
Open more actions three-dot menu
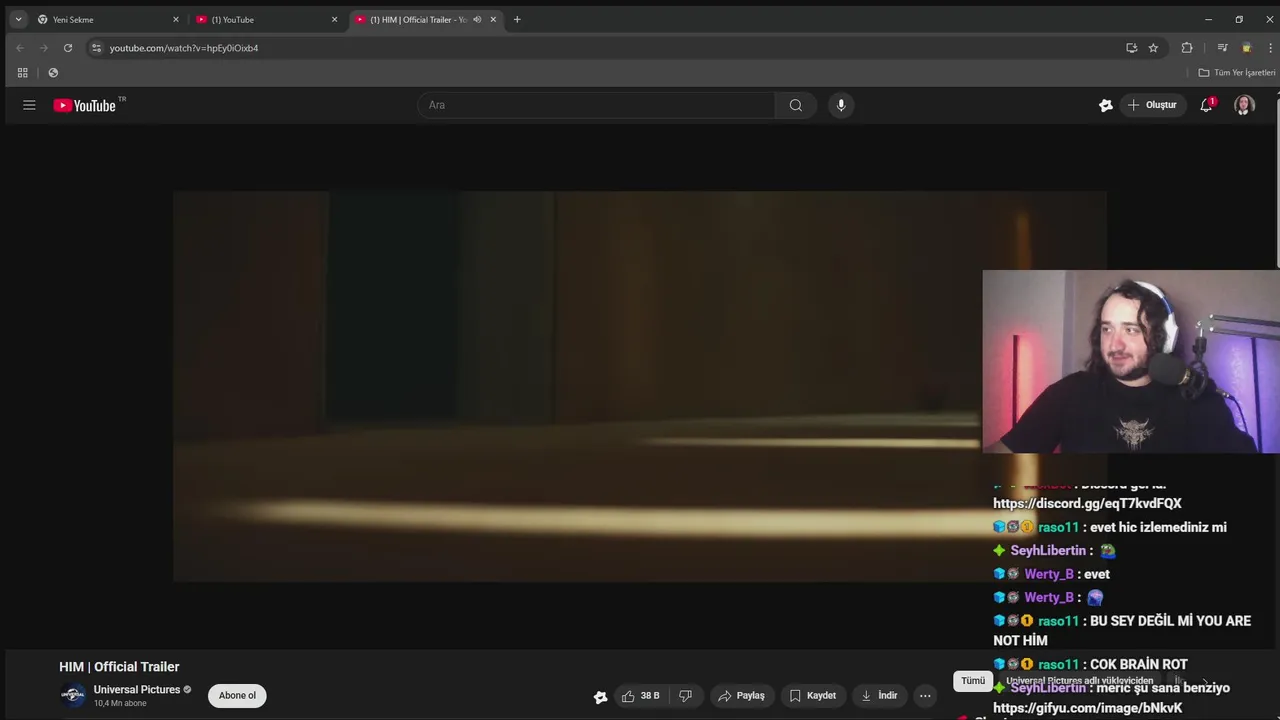tap(925, 696)
